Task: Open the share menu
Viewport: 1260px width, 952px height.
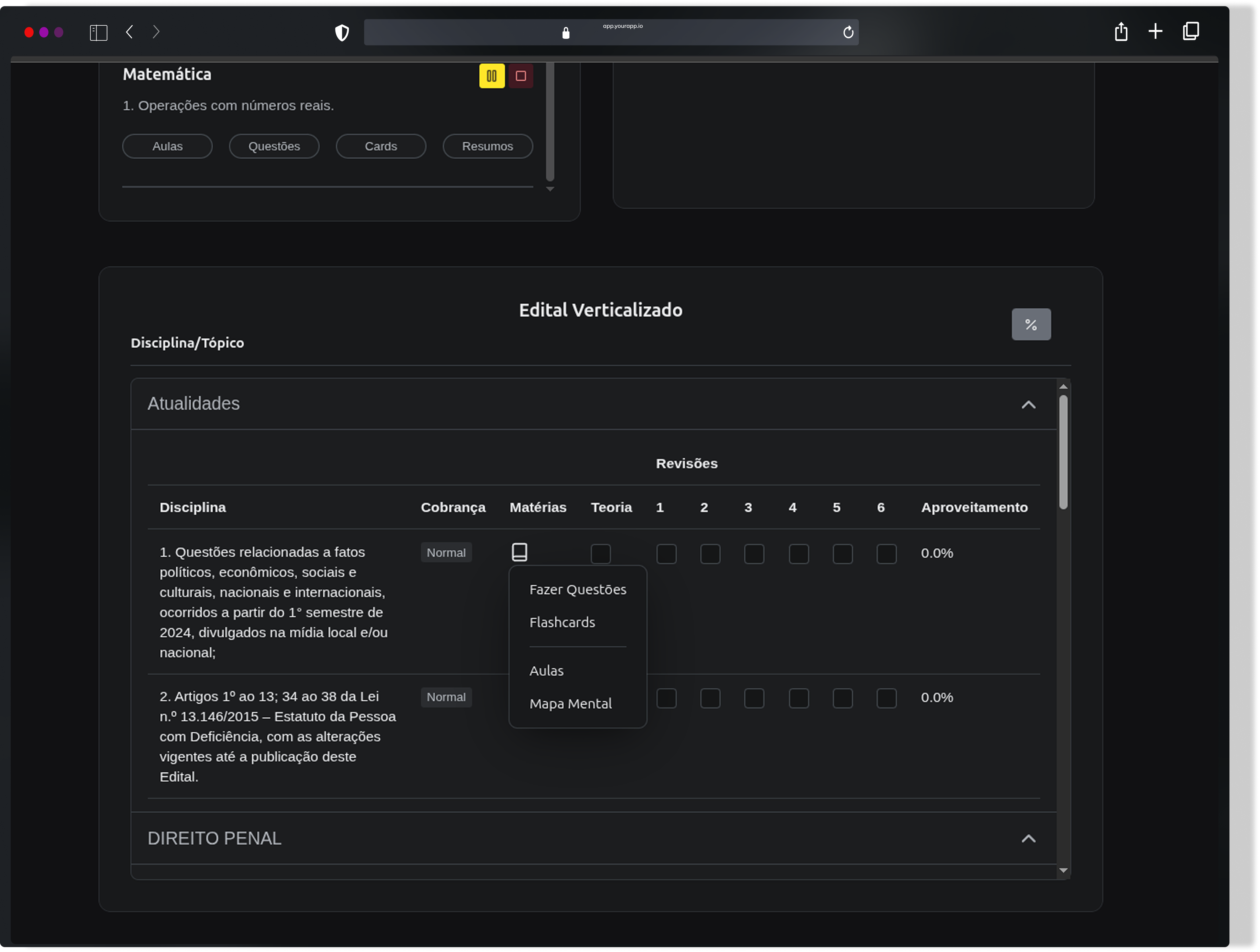Action: point(1121,31)
